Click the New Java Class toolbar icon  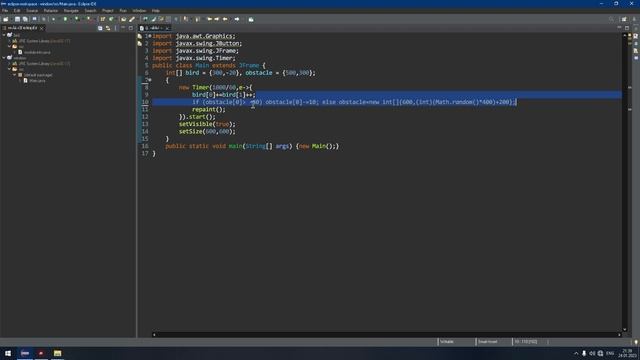click(x=111, y=19)
